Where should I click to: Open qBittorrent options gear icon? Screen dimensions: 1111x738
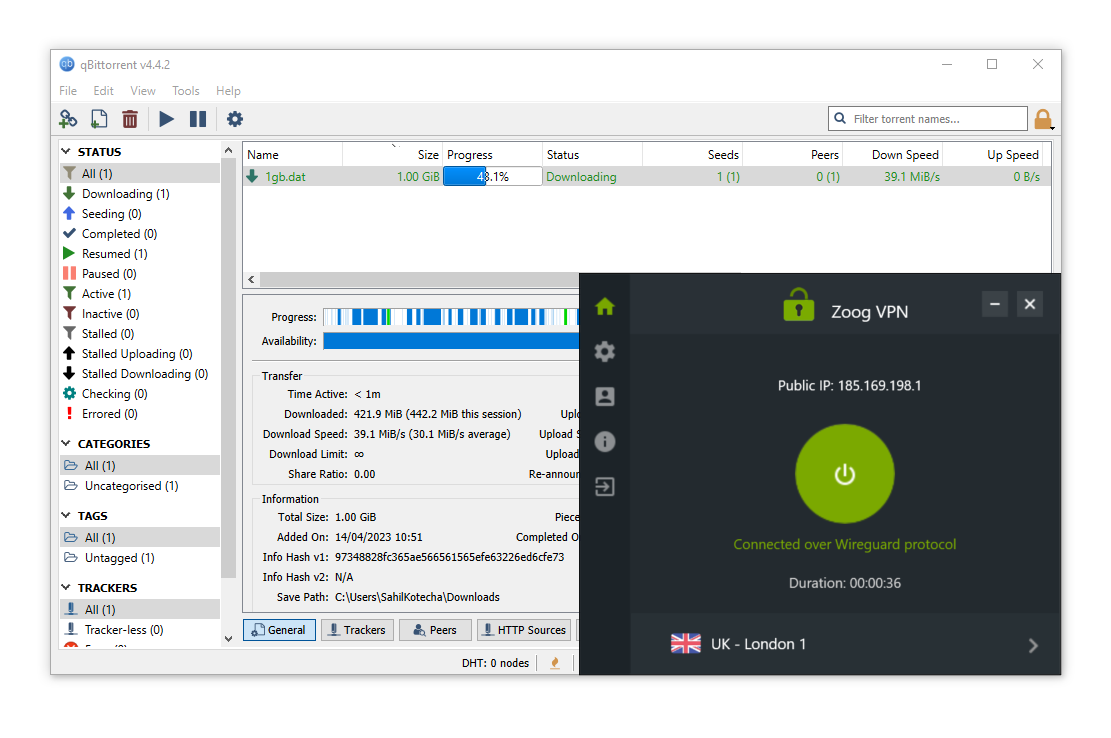click(235, 119)
